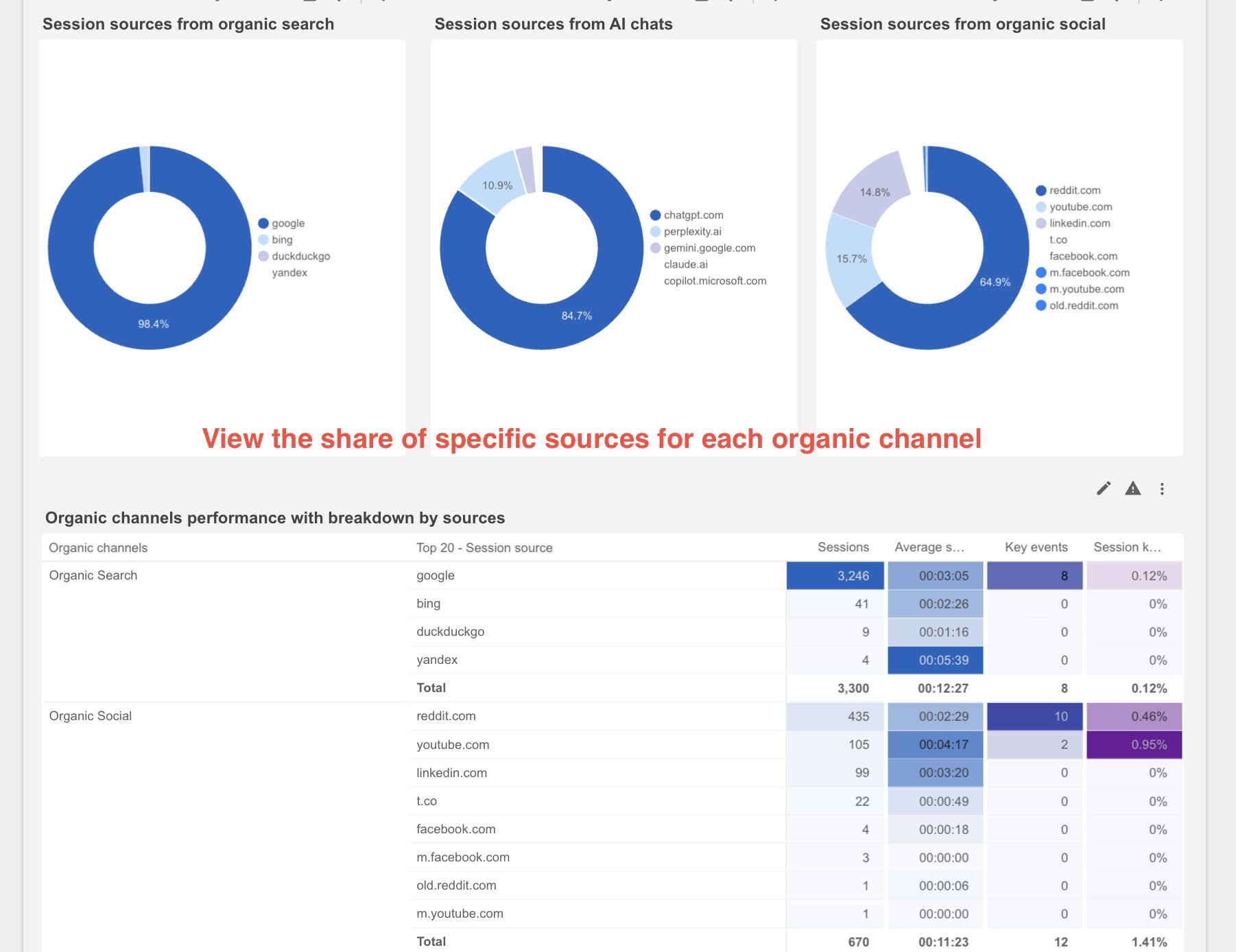Image resolution: width=1236 pixels, height=952 pixels.
Task: Select the linkedin.com legend entry
Action: coord(1079,224)
